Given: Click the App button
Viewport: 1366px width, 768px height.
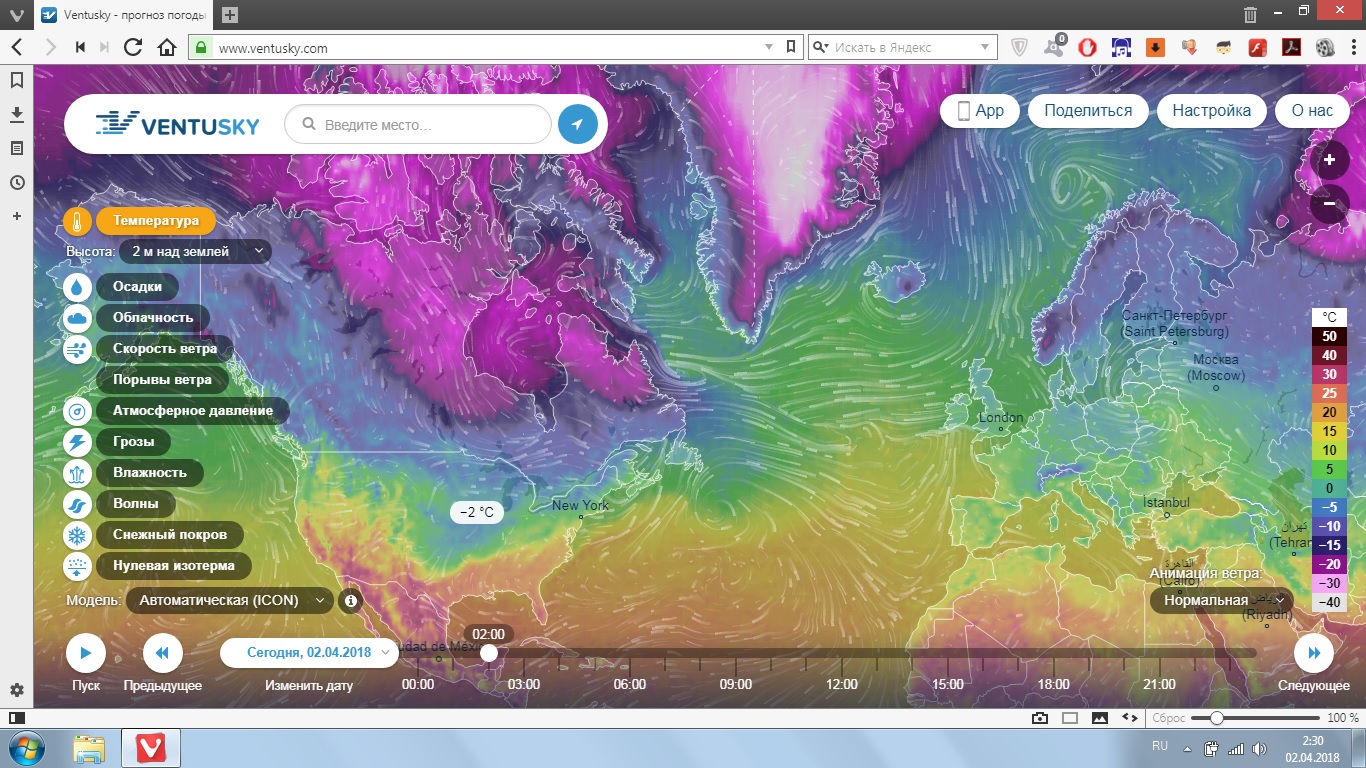Looking at the screenshot, I should (x=980, y=111).
